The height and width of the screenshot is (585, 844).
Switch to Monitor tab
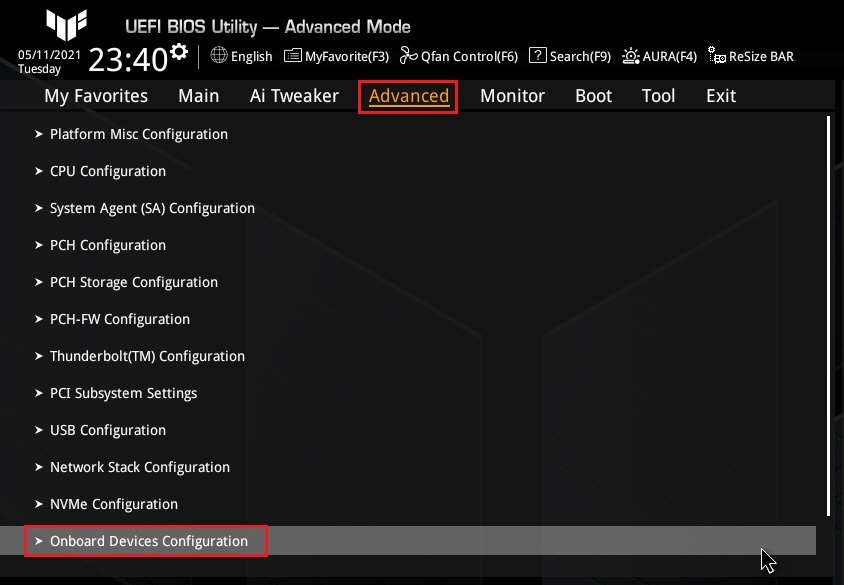click(512, 96)
